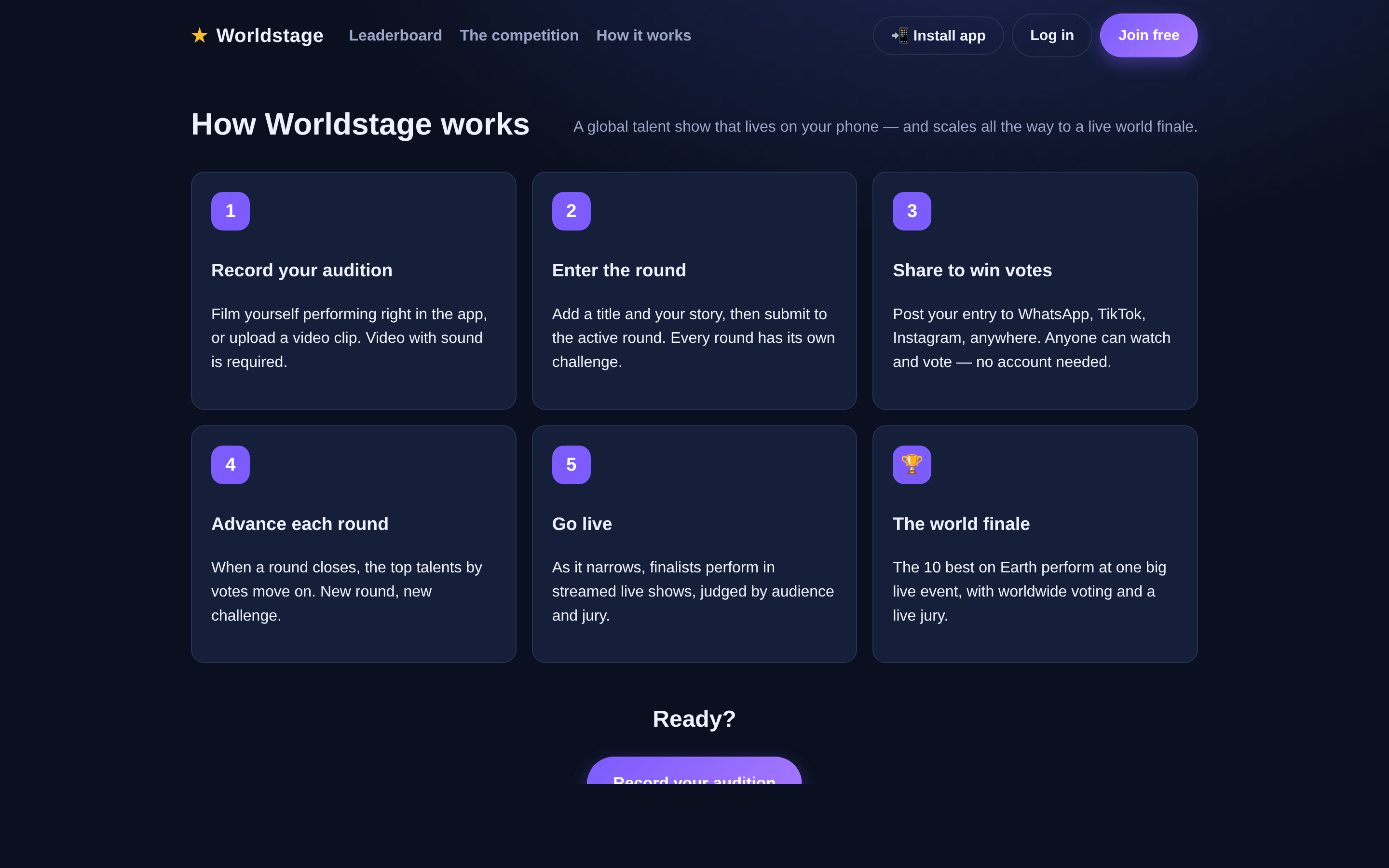This screenshot has width=1389, height=868.
Task: Click the 'Enter the round' card heading
Action: click(x=619, y=271)
